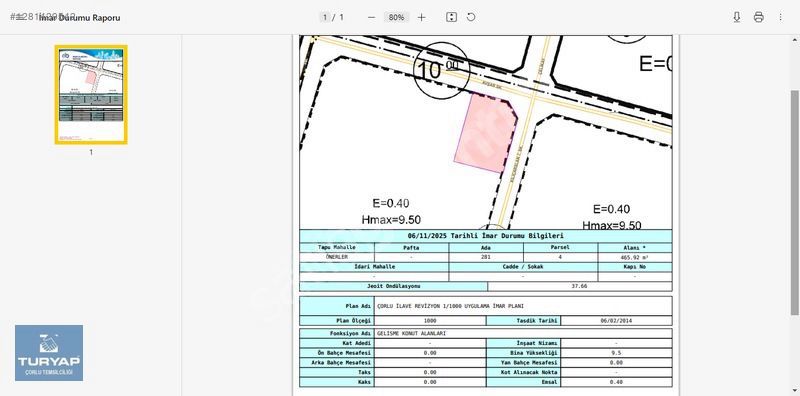Click the current page number field
Screen dimensions: 800x396
pyautogui.click(x=324, y=17)
